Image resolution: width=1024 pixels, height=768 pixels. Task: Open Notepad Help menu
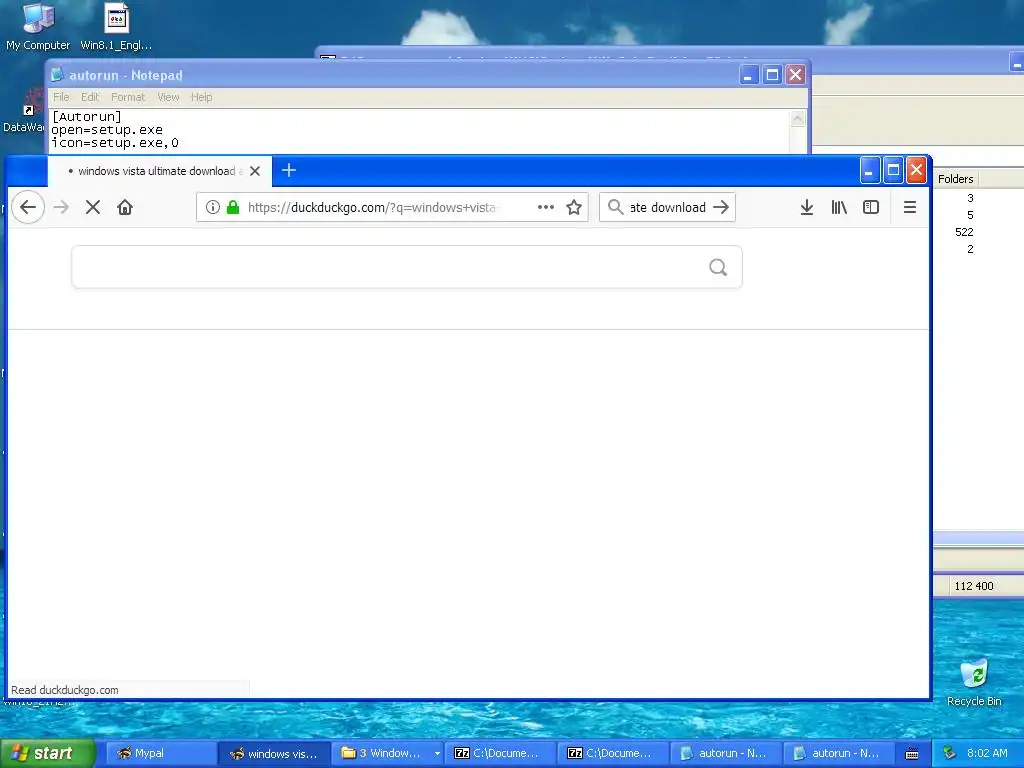pos(201,97)
